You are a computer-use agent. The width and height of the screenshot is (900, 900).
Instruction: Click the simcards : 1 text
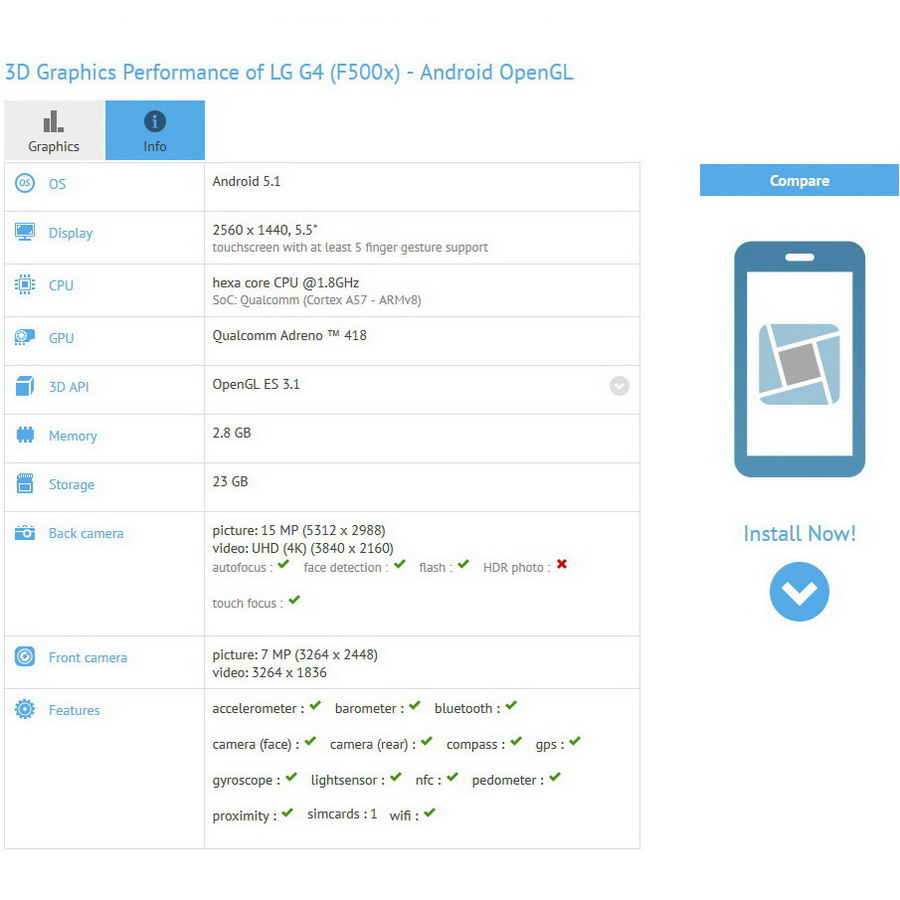coord(342,814)
